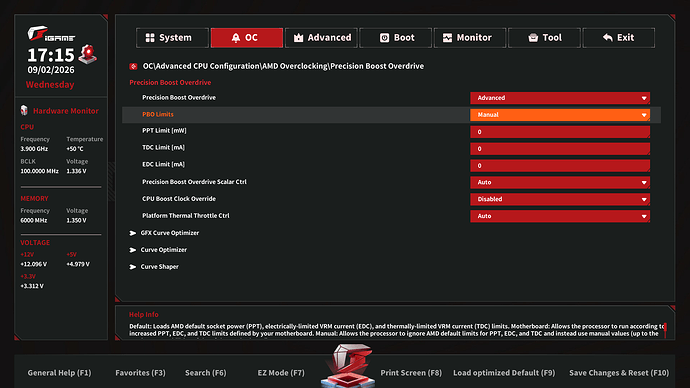Click the Hardware Monitor icon
690x388 pixels.
(24, 110)
